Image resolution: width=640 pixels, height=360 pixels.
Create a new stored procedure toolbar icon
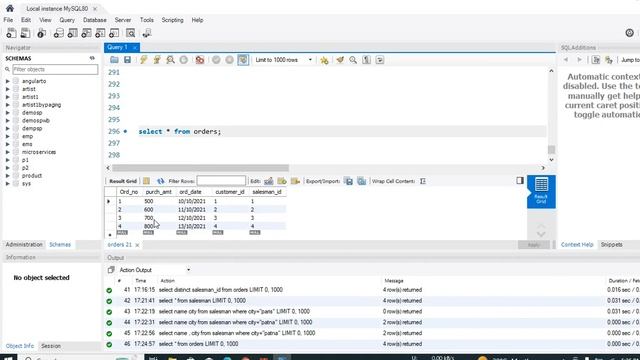tap(100, 33)
